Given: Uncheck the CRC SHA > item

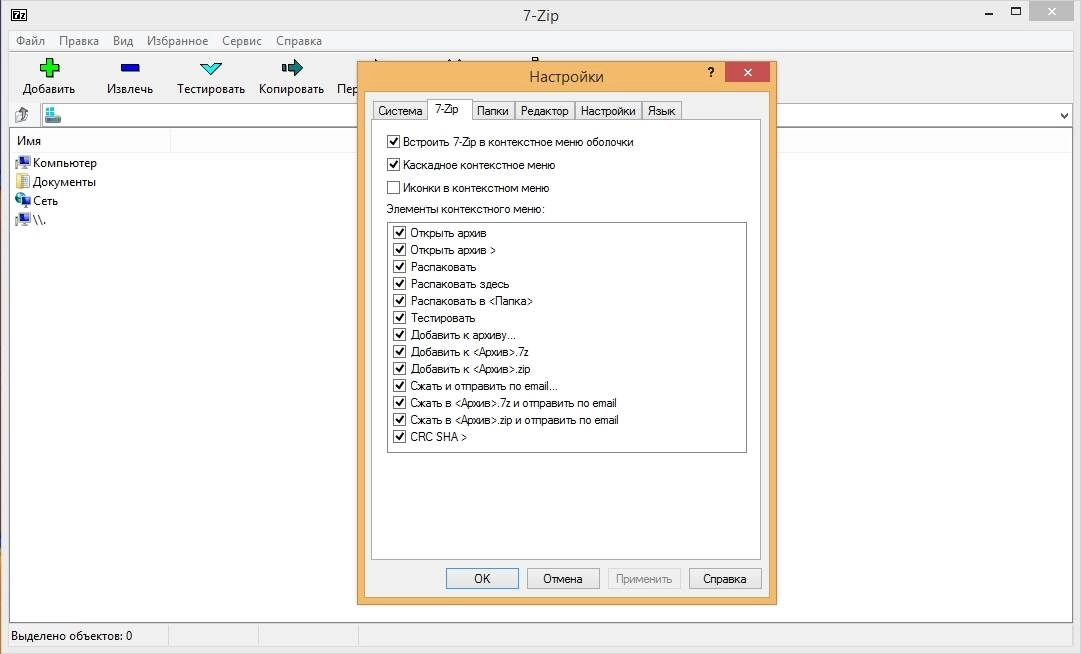Looking at the screenshot, I should 399,437.
